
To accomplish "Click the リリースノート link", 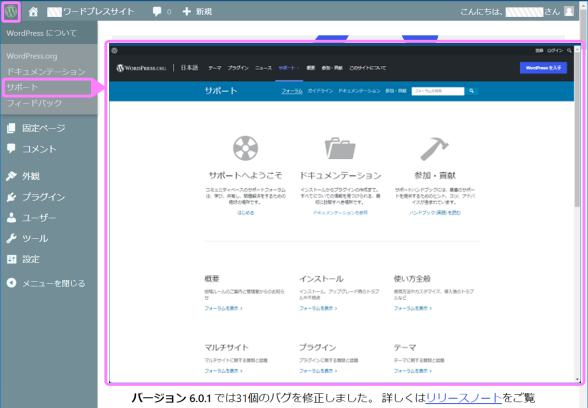I will click(464, 398).
